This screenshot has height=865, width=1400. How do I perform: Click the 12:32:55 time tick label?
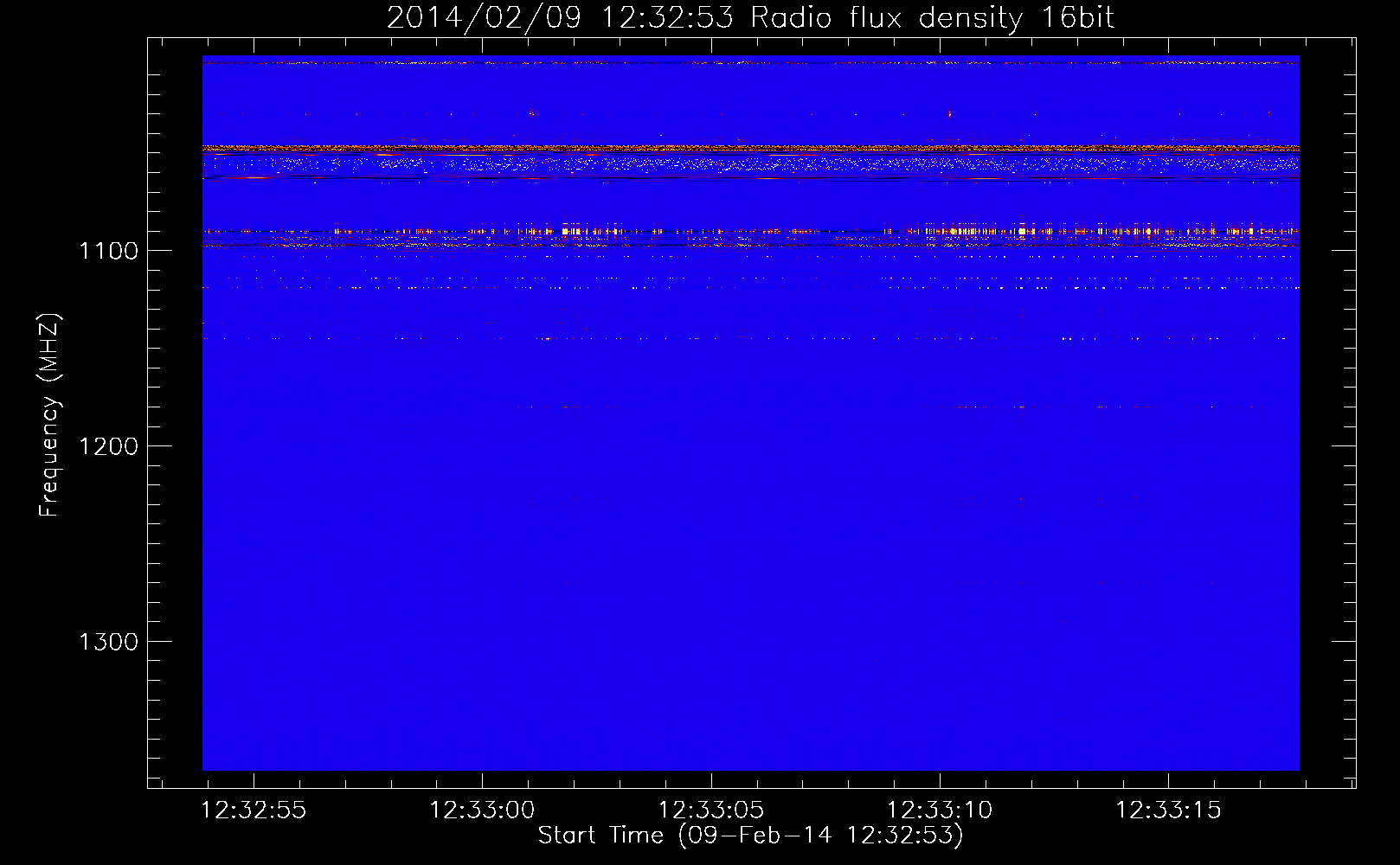(254, 811)
